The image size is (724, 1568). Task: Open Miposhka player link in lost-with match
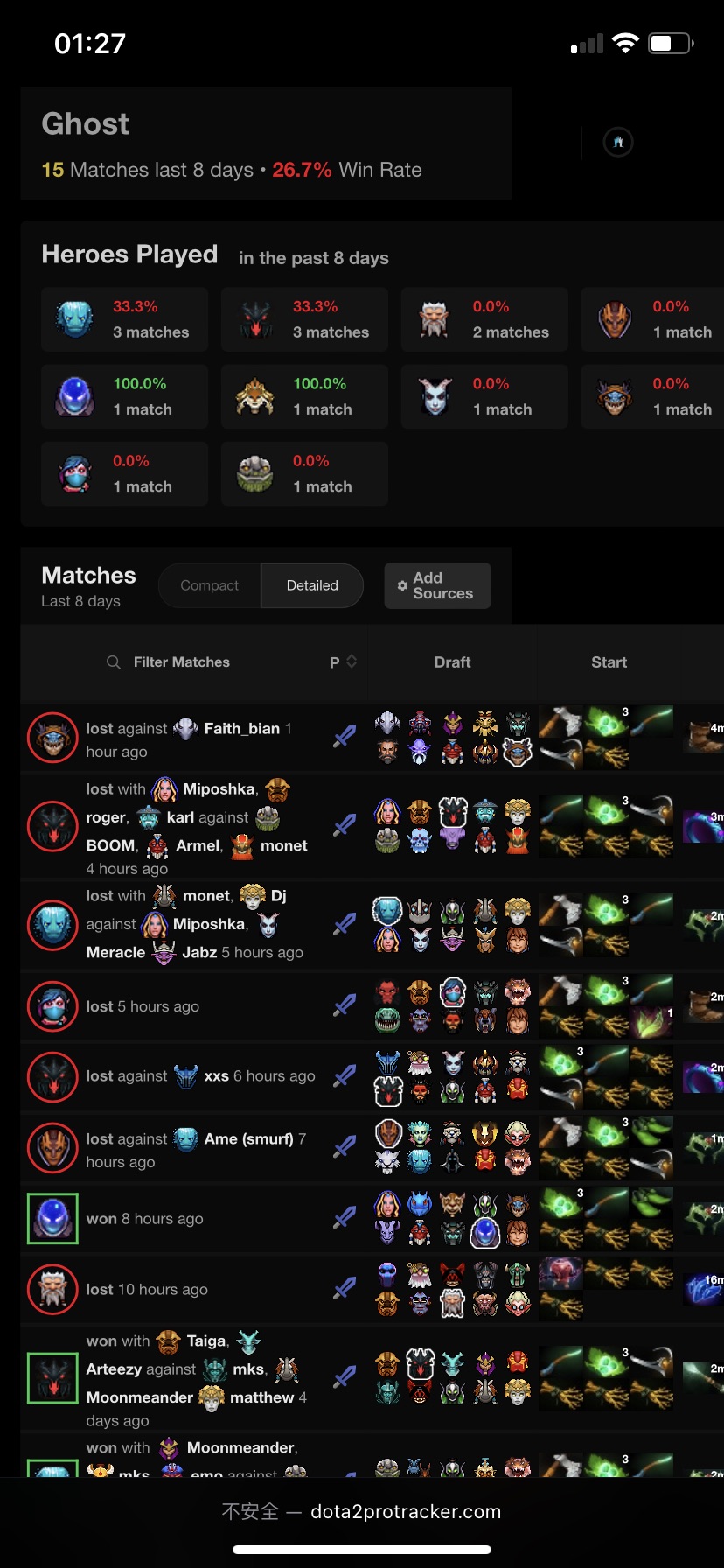point(219,789)
